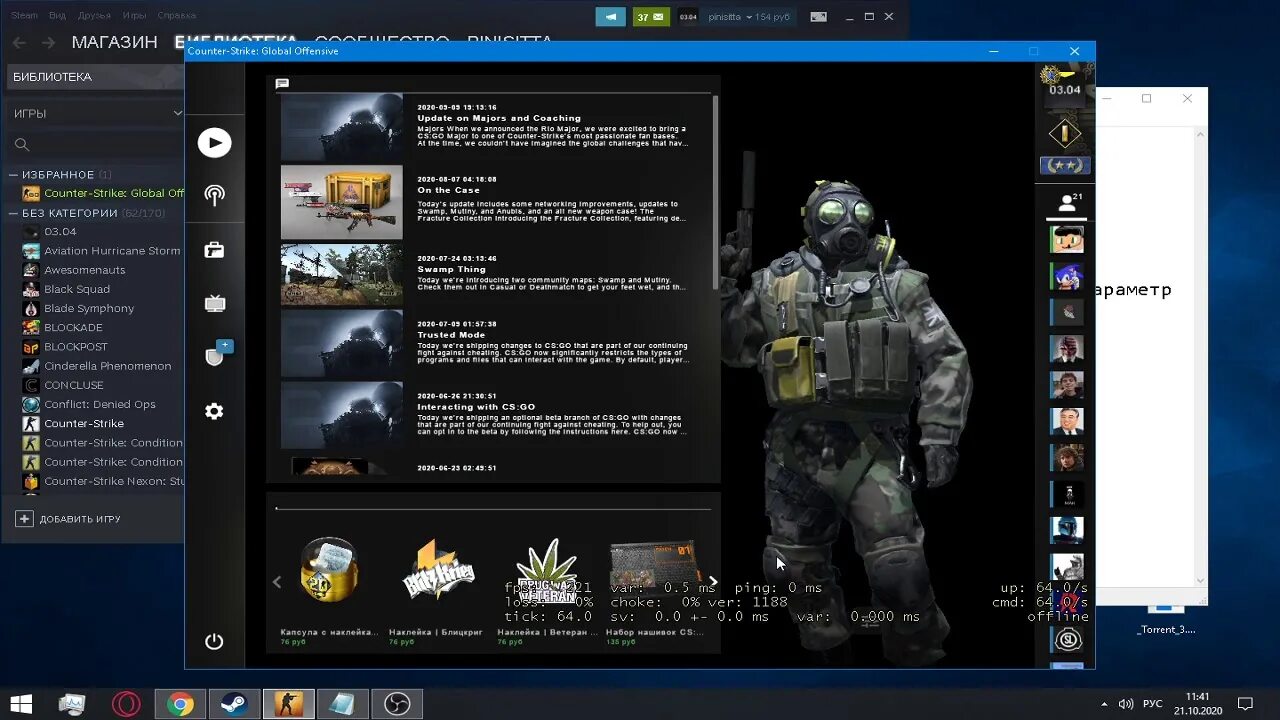Go forward with Steam's forward arrow

(x=48, y=42)
